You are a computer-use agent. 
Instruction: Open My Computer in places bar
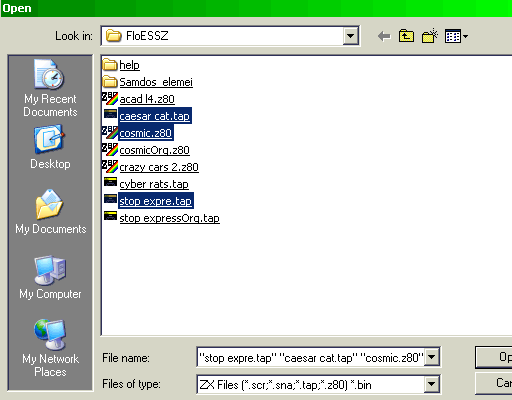point(50,277)
